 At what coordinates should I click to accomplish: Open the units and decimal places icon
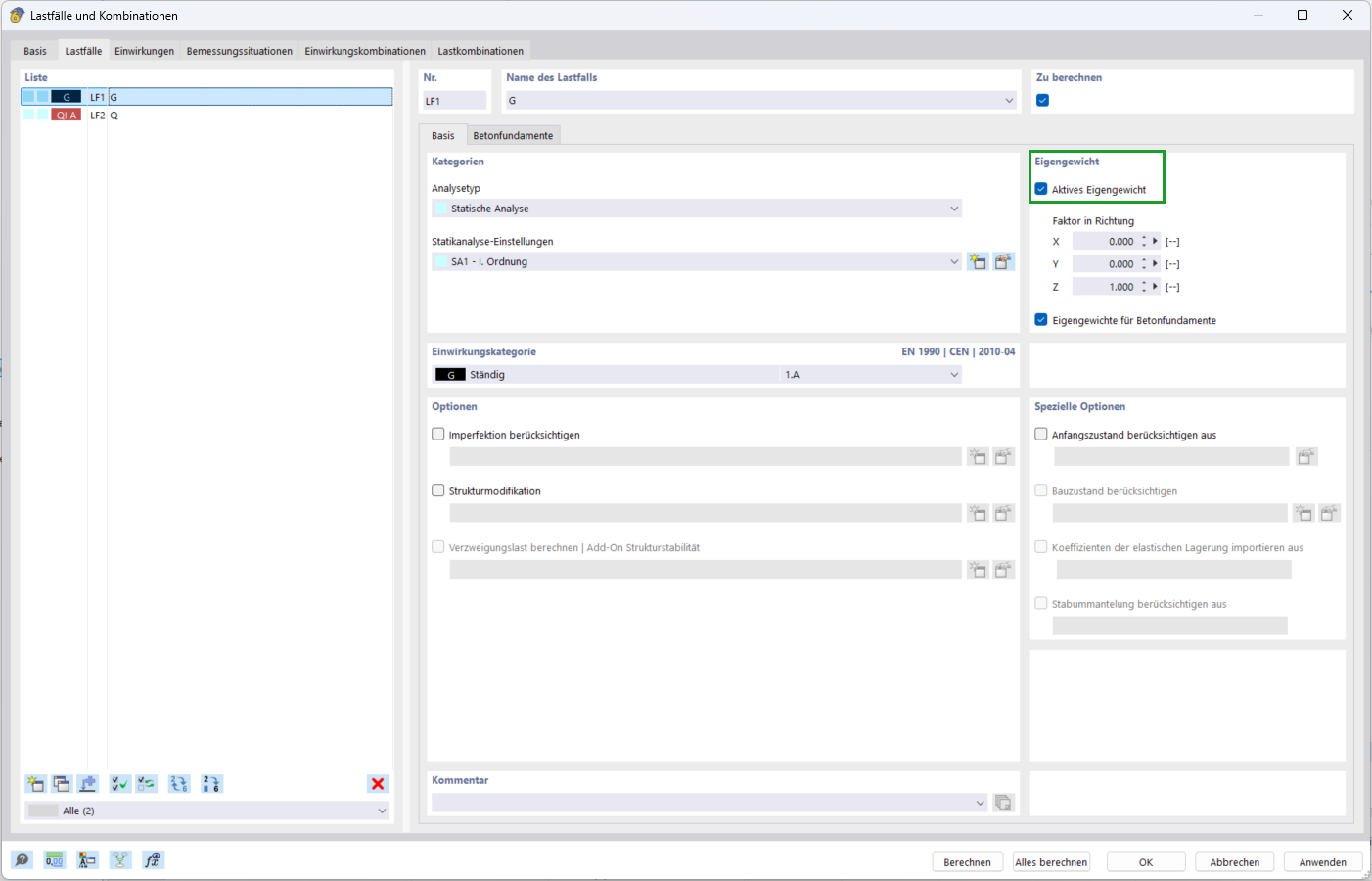(55, 859)
